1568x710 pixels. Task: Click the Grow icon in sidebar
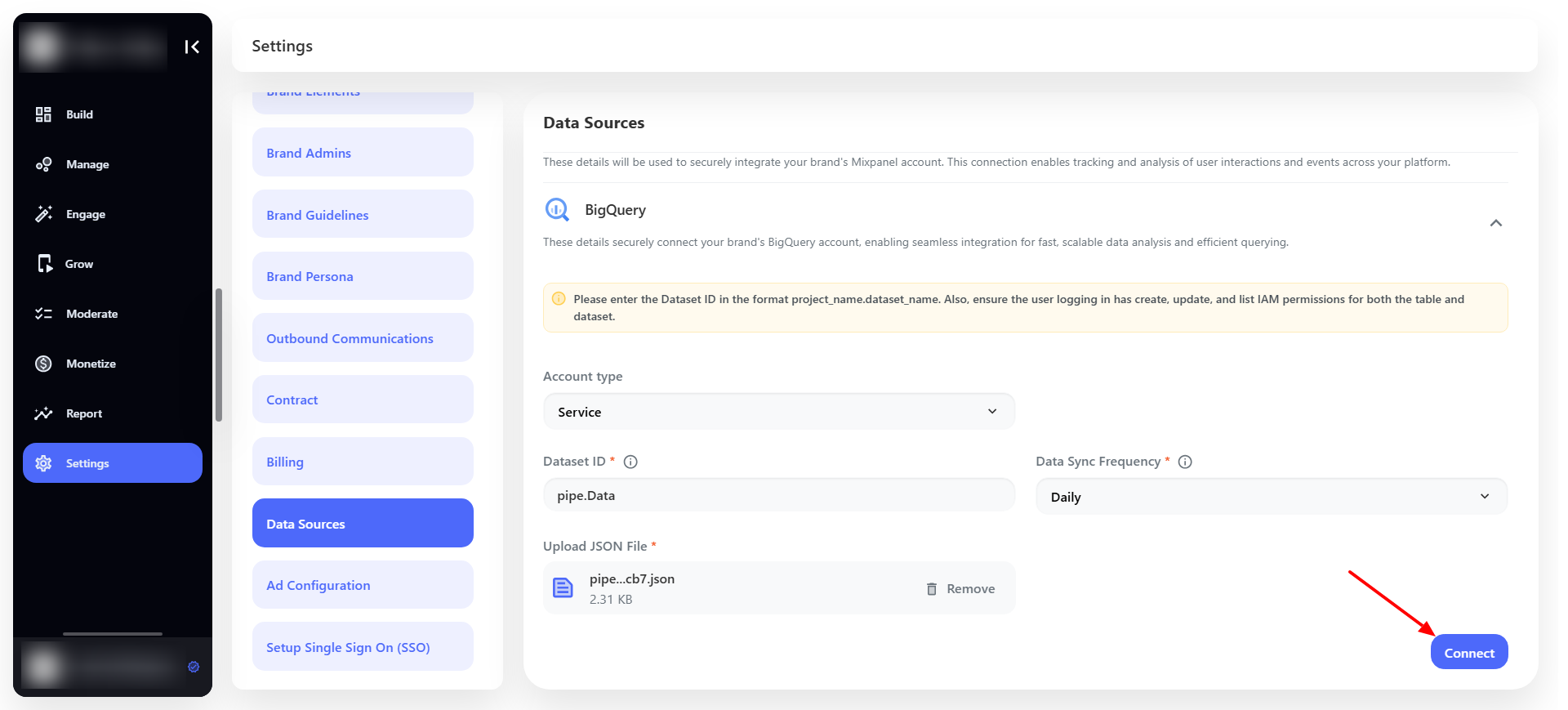(44, 264)
